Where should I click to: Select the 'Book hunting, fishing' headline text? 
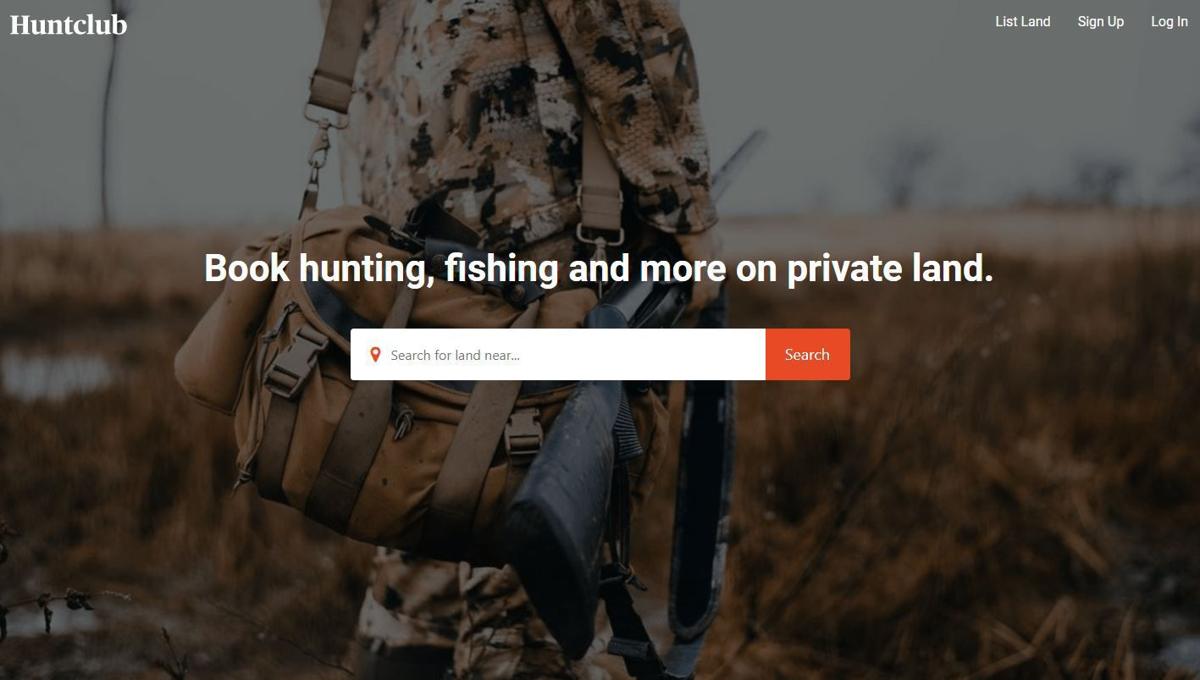(381, 268)
